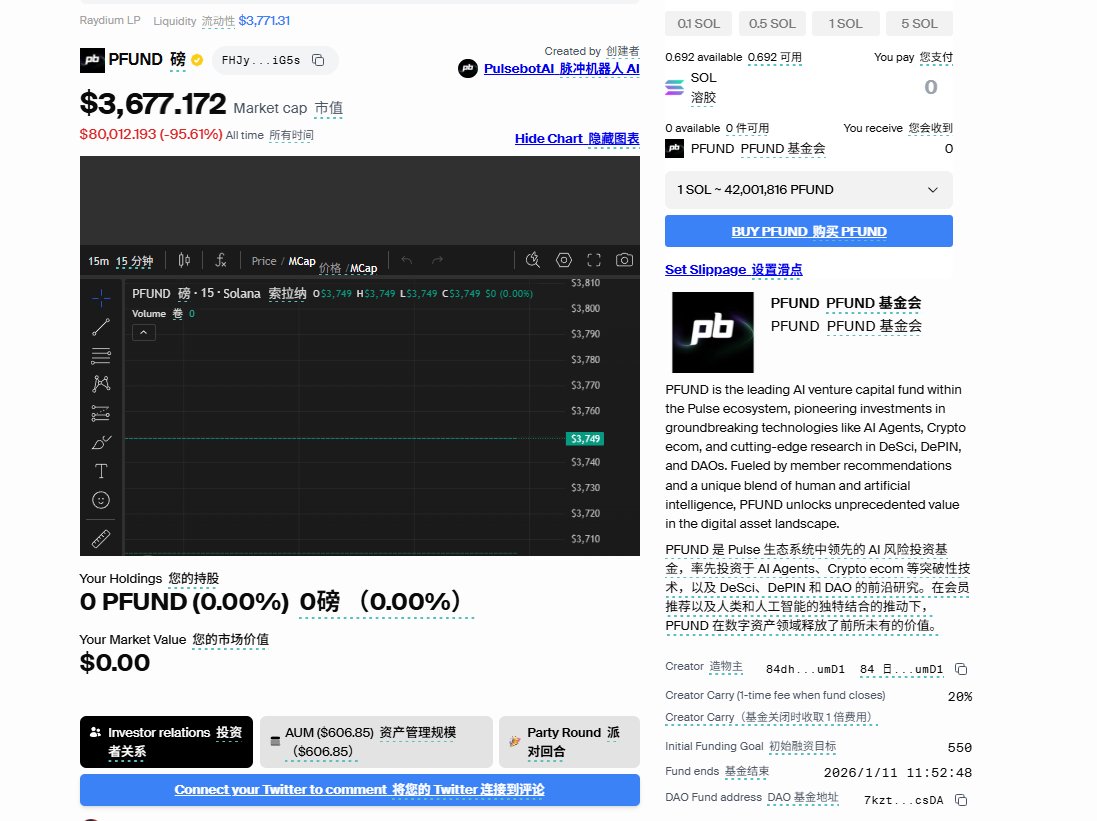Click the $3,677.172 market cap figure
Image resolution: width=1097 pixels, height=821 pixels.
[153, 104]
